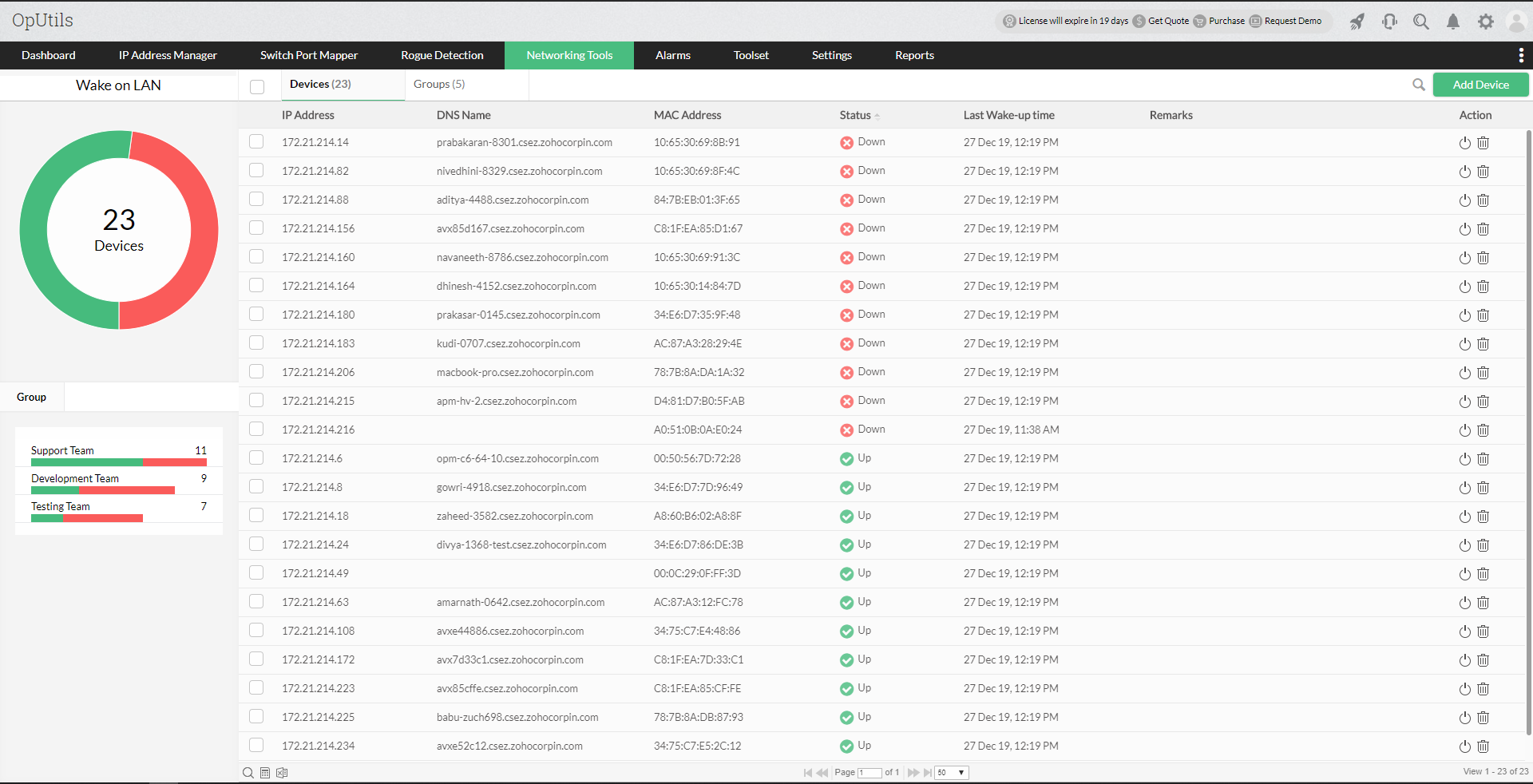Open the user profile avatar icon
Viewport: 1533px width, 784px height.
(x=1516, y=22)
